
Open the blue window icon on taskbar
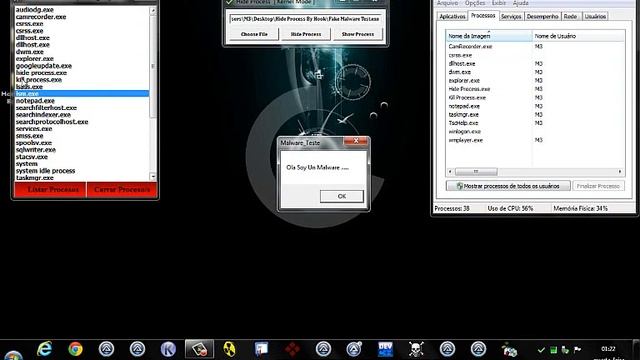(261, 349)
